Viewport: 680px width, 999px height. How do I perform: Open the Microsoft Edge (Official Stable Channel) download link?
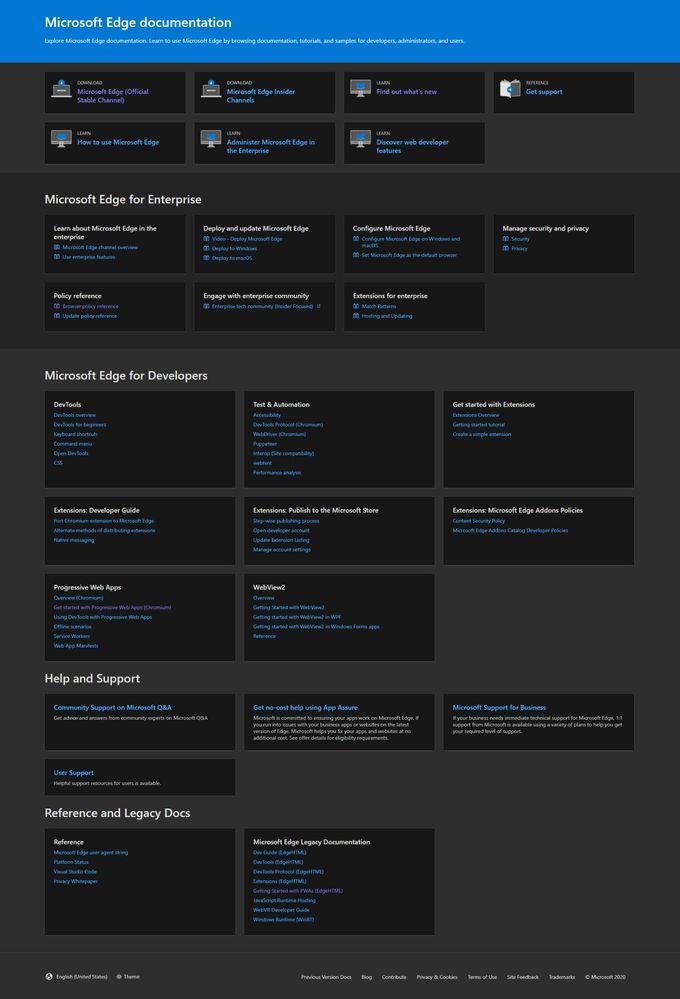click(113, 96)
